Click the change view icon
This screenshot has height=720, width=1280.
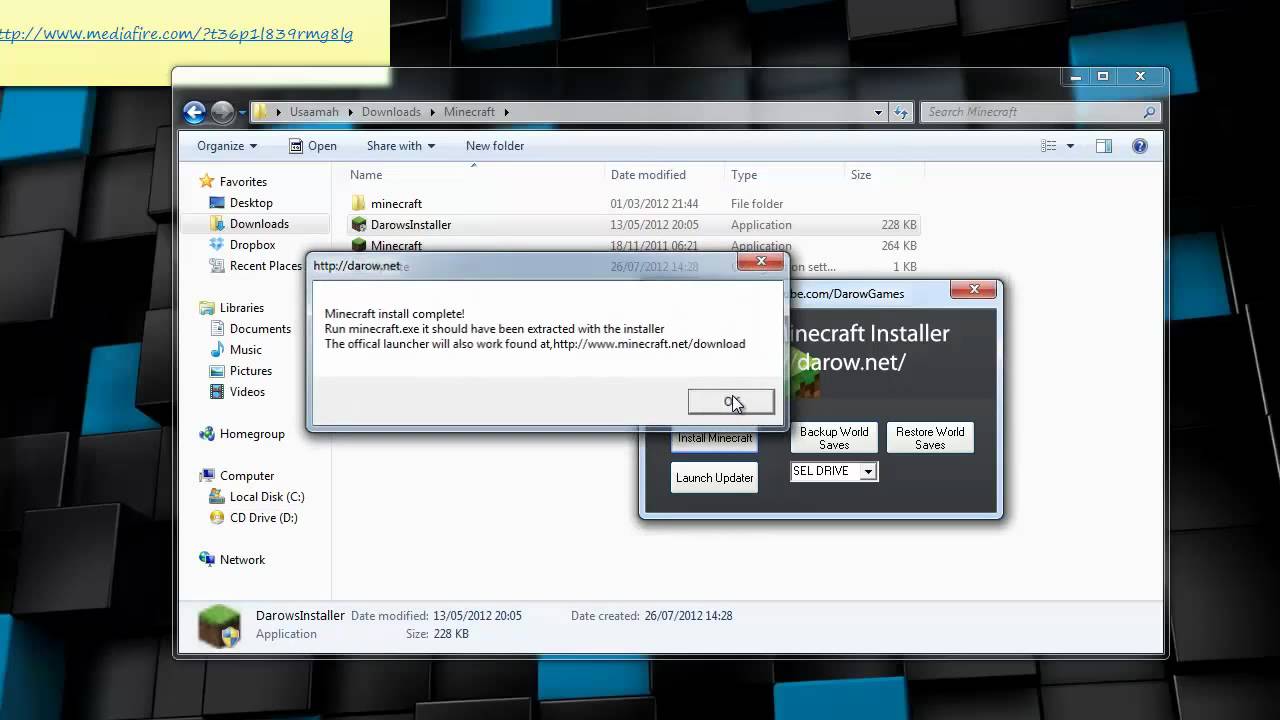point(1048,146)
